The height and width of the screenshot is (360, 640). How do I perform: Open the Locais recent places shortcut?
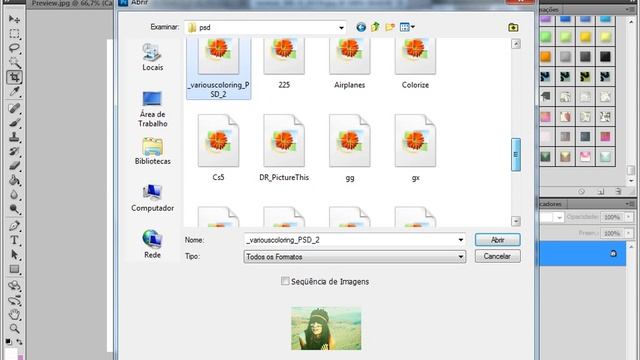[x=152, y=57]
